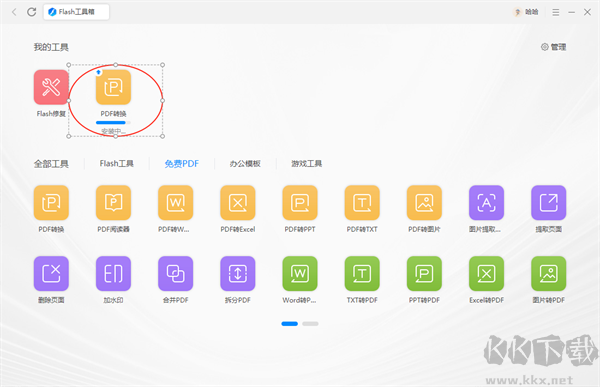The image size is (600, 387).
Task: Open the PDF转TXT tool
Action: click(x=362, y=203)
